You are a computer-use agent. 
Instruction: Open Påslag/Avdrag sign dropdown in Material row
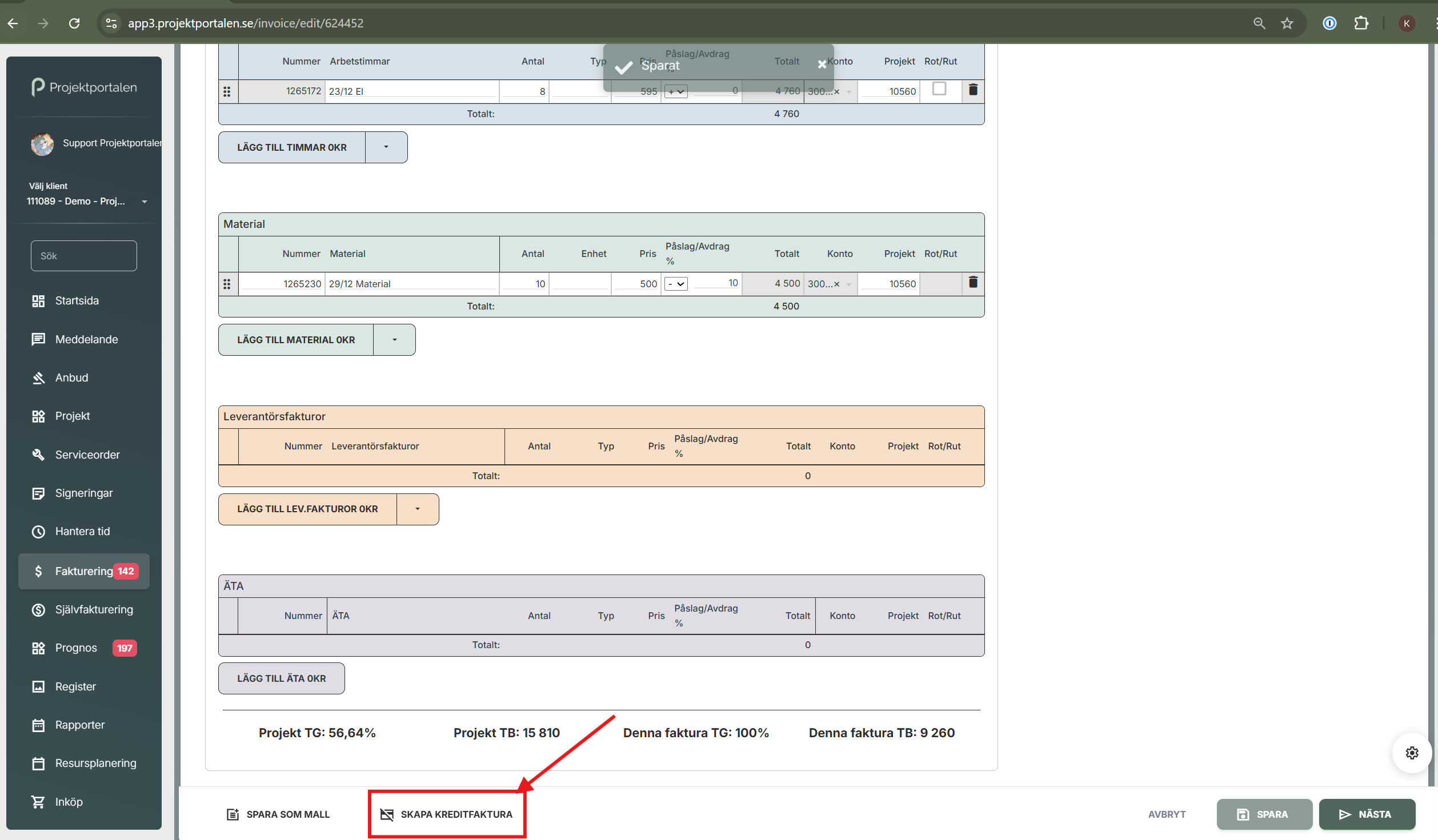[676, 284]
